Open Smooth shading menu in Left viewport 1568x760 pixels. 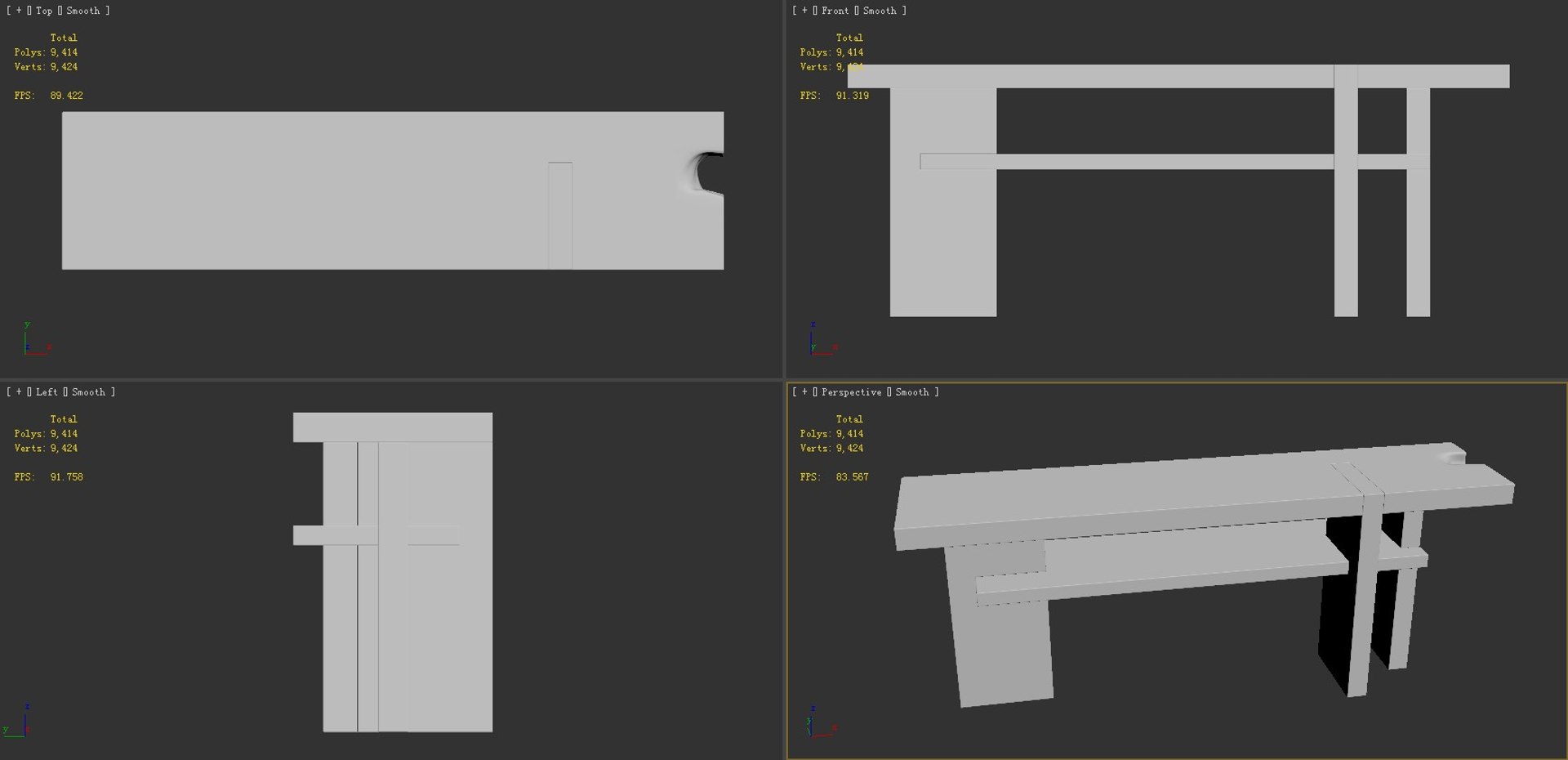point(88,392)
